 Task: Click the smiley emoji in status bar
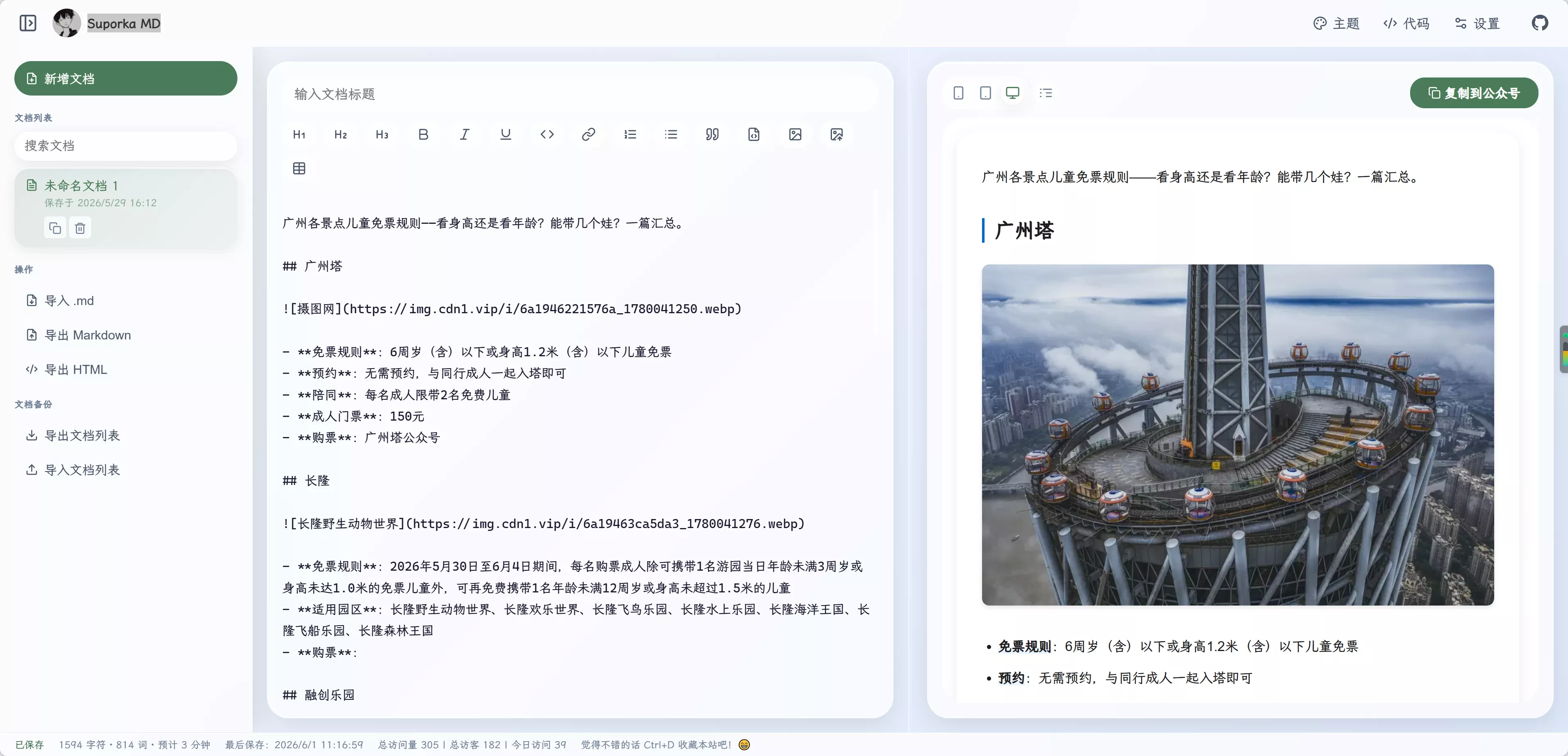coord(744,745)
